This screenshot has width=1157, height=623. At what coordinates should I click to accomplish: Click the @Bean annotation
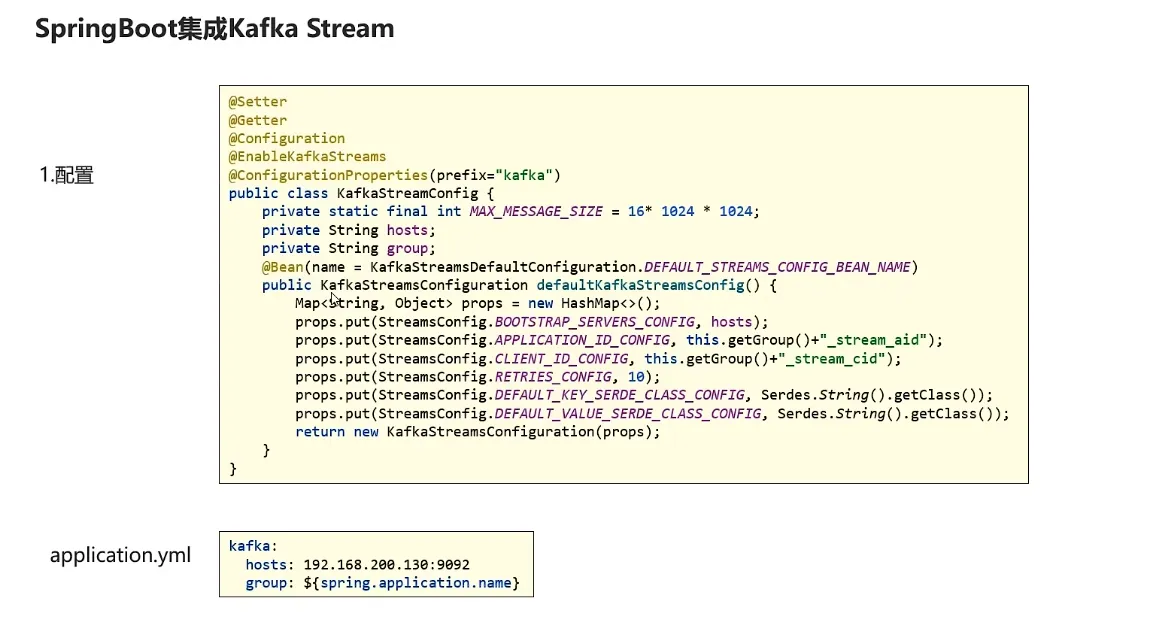282,267
